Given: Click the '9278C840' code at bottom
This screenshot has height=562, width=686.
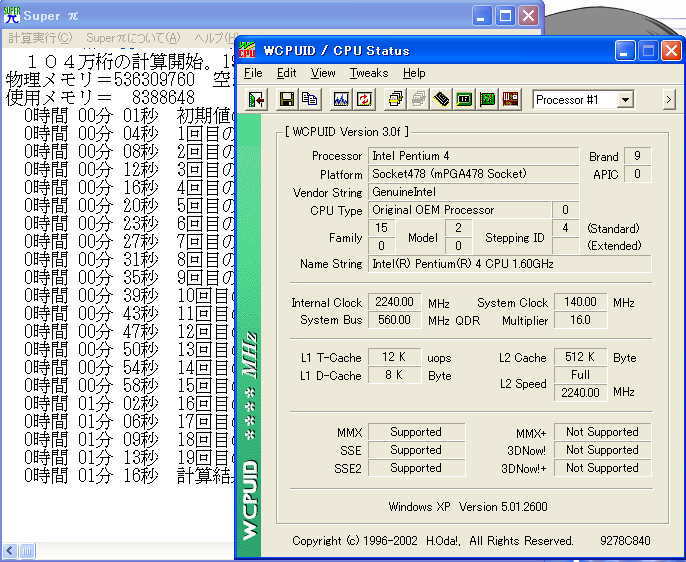Looking at the screenshot, I should click(625, 541).
